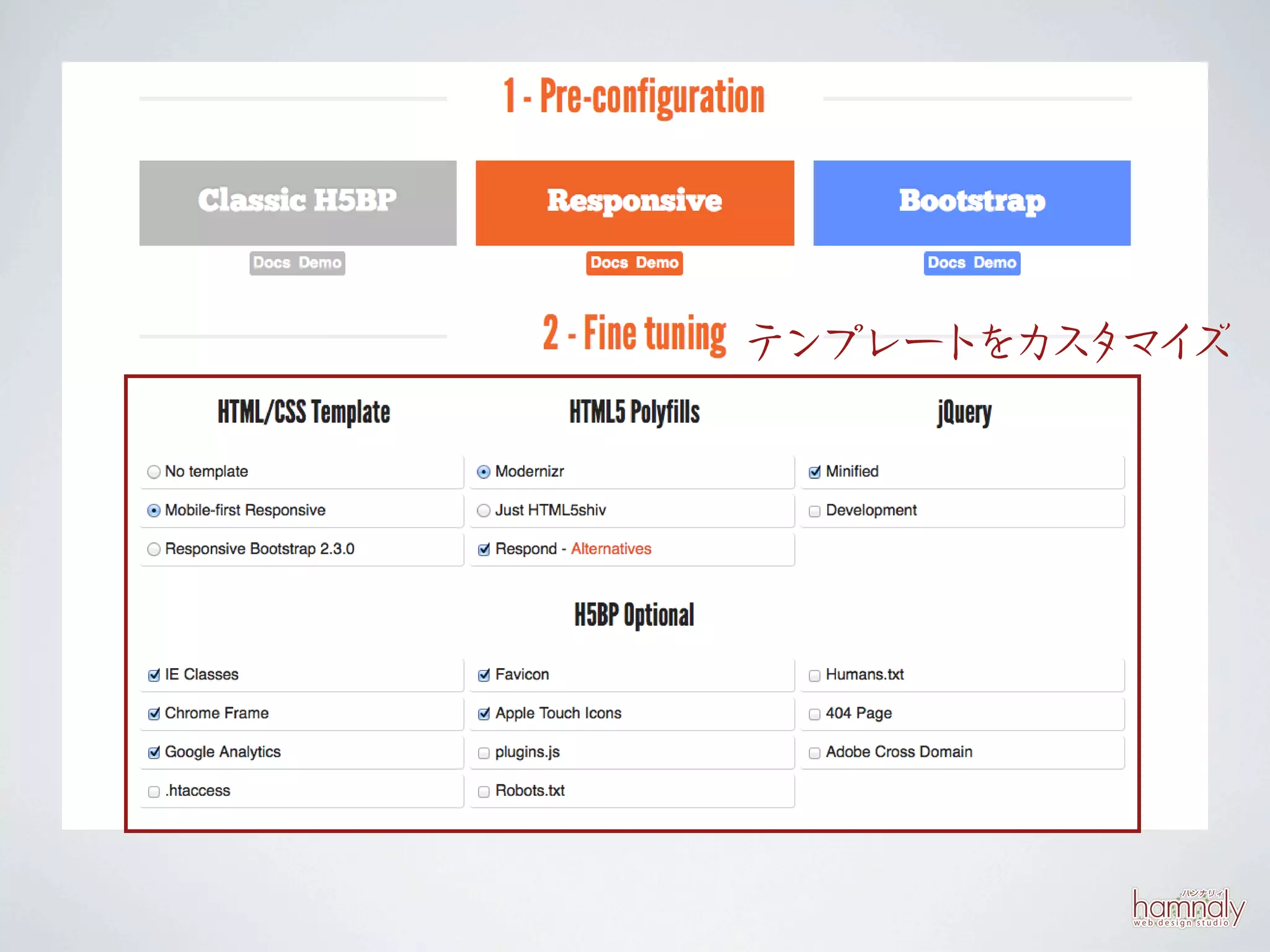Enable the 404 Page checkbox

814,715
